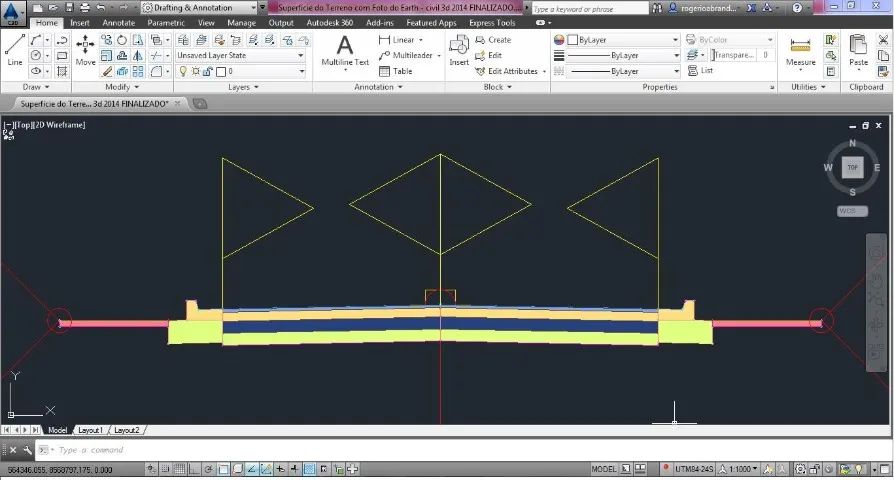Viewport: 894px width, 480px height.
Task: Select the Erase tool
Action: [x=107, y=71]
